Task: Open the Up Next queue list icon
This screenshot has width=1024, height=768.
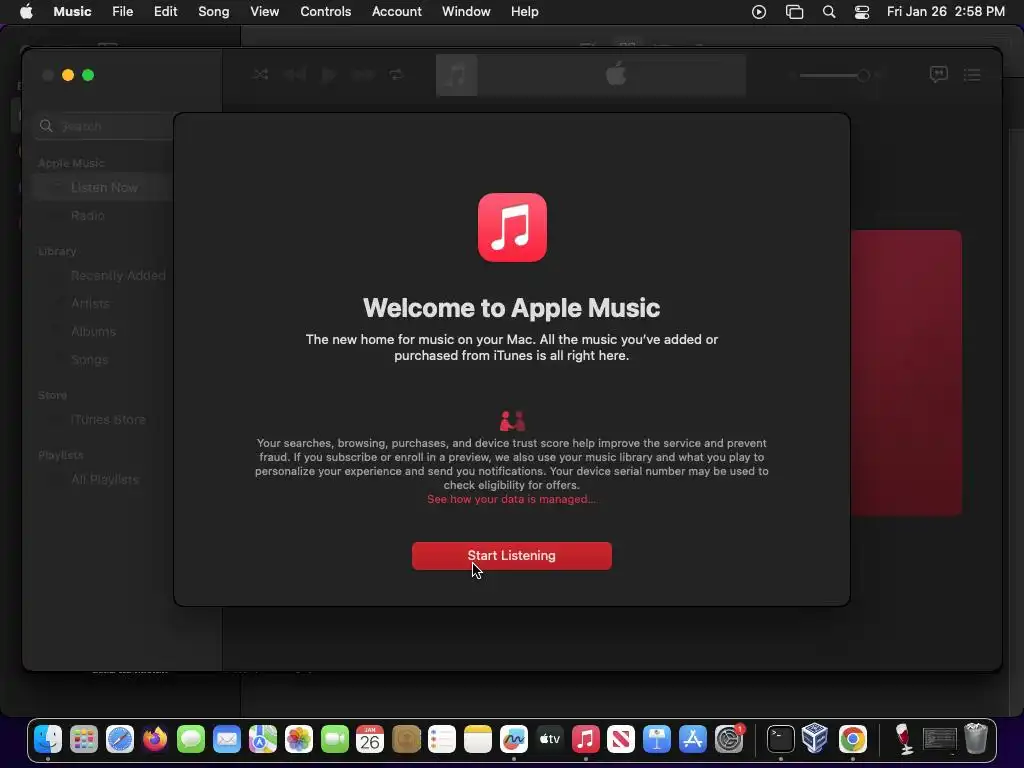Action: [x=972, y=74]
